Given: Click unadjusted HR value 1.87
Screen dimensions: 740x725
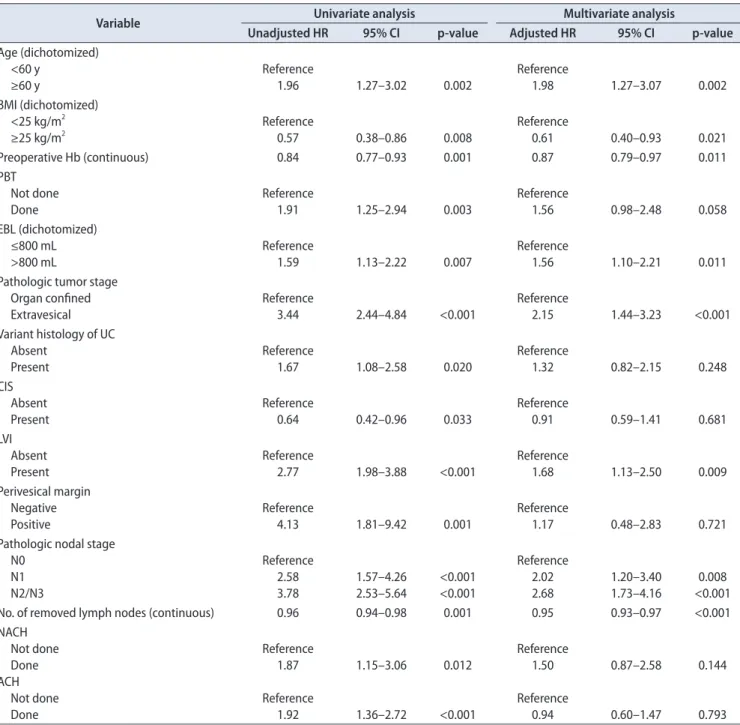Looking at the screenshot, I should 288,665.
